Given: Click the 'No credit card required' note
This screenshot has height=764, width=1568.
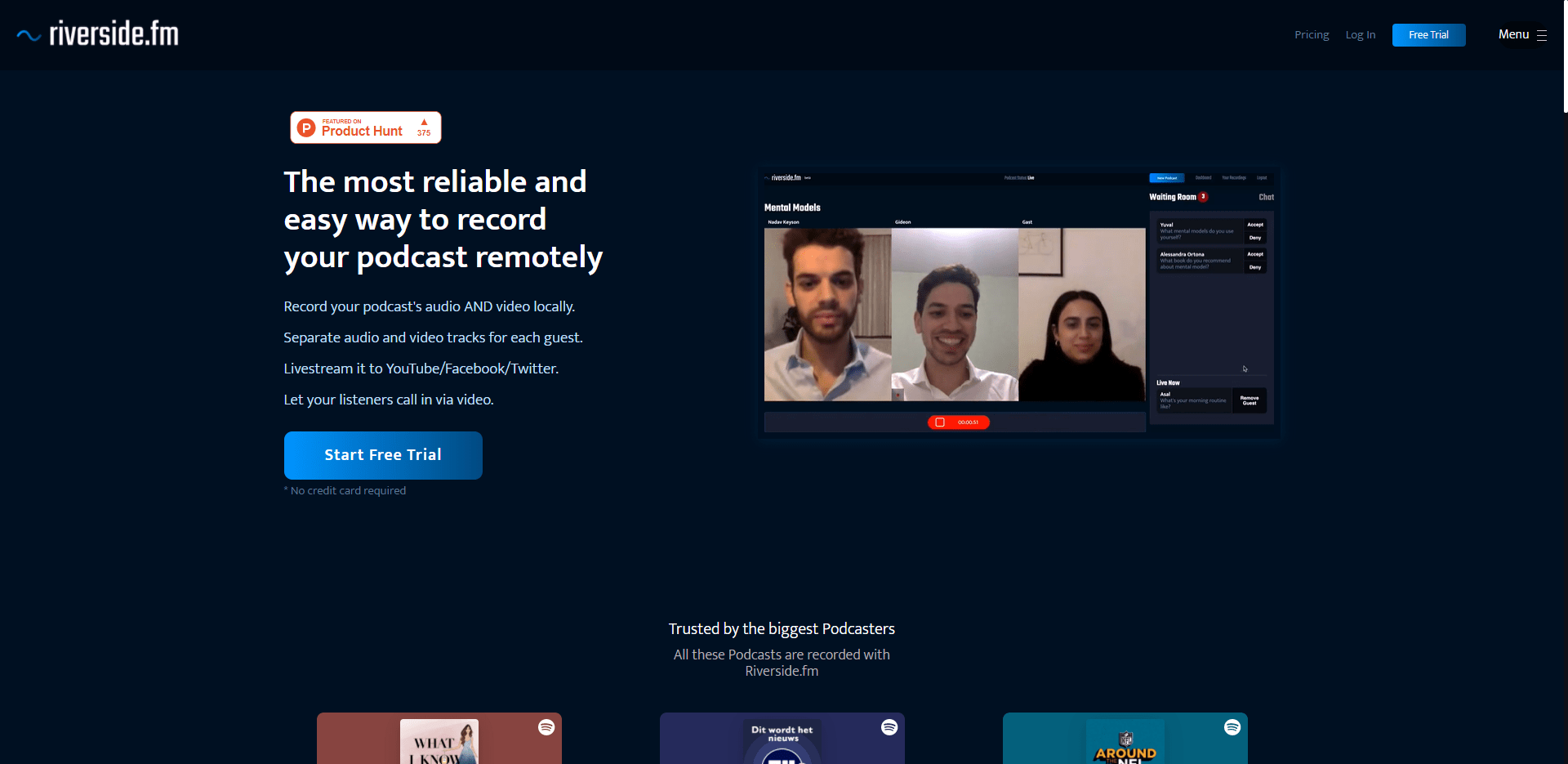Looking at the screenshot, I should 345,491.
